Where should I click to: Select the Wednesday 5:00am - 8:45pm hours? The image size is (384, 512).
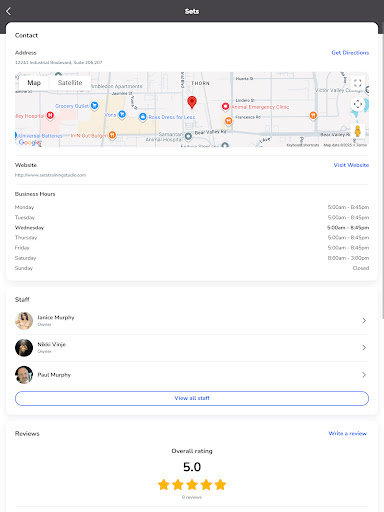tap(348, 228)
